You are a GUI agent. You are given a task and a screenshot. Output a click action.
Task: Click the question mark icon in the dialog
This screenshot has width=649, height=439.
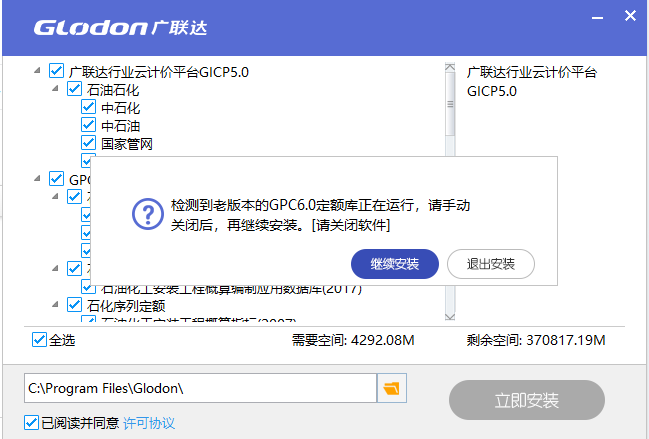pos(148,214)
